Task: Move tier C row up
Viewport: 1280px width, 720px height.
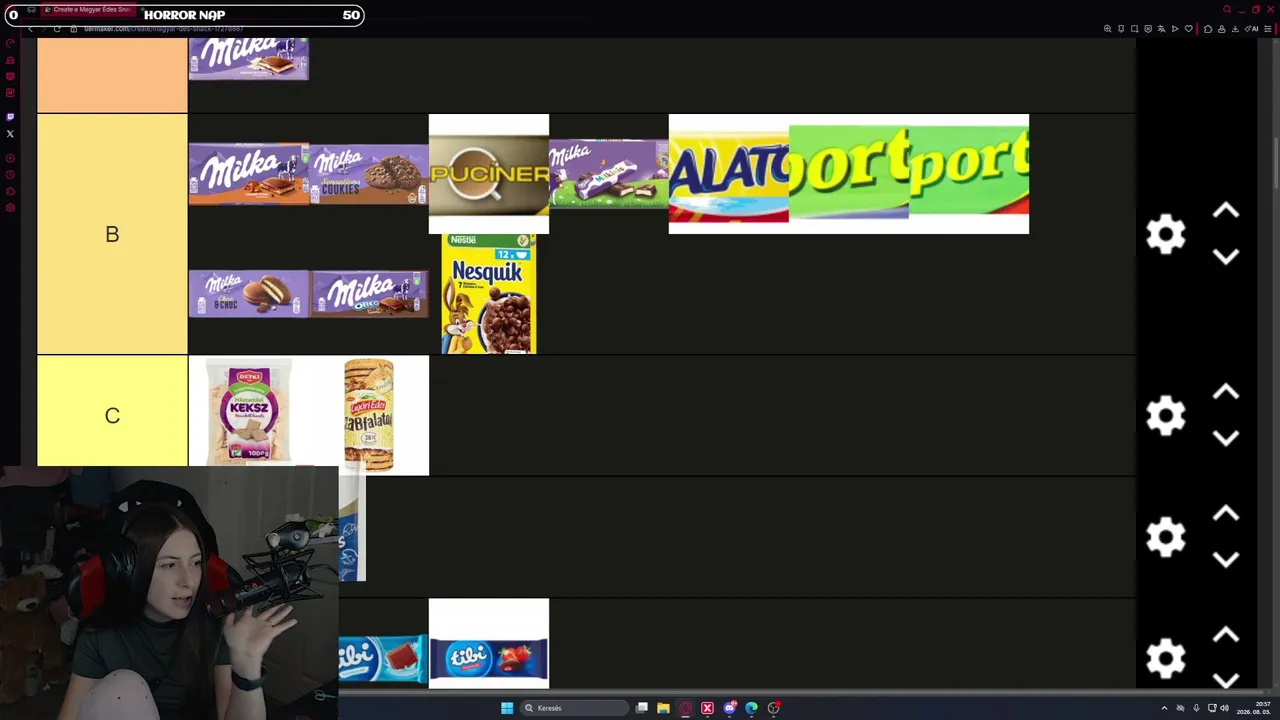Action: pos(1226,393)
